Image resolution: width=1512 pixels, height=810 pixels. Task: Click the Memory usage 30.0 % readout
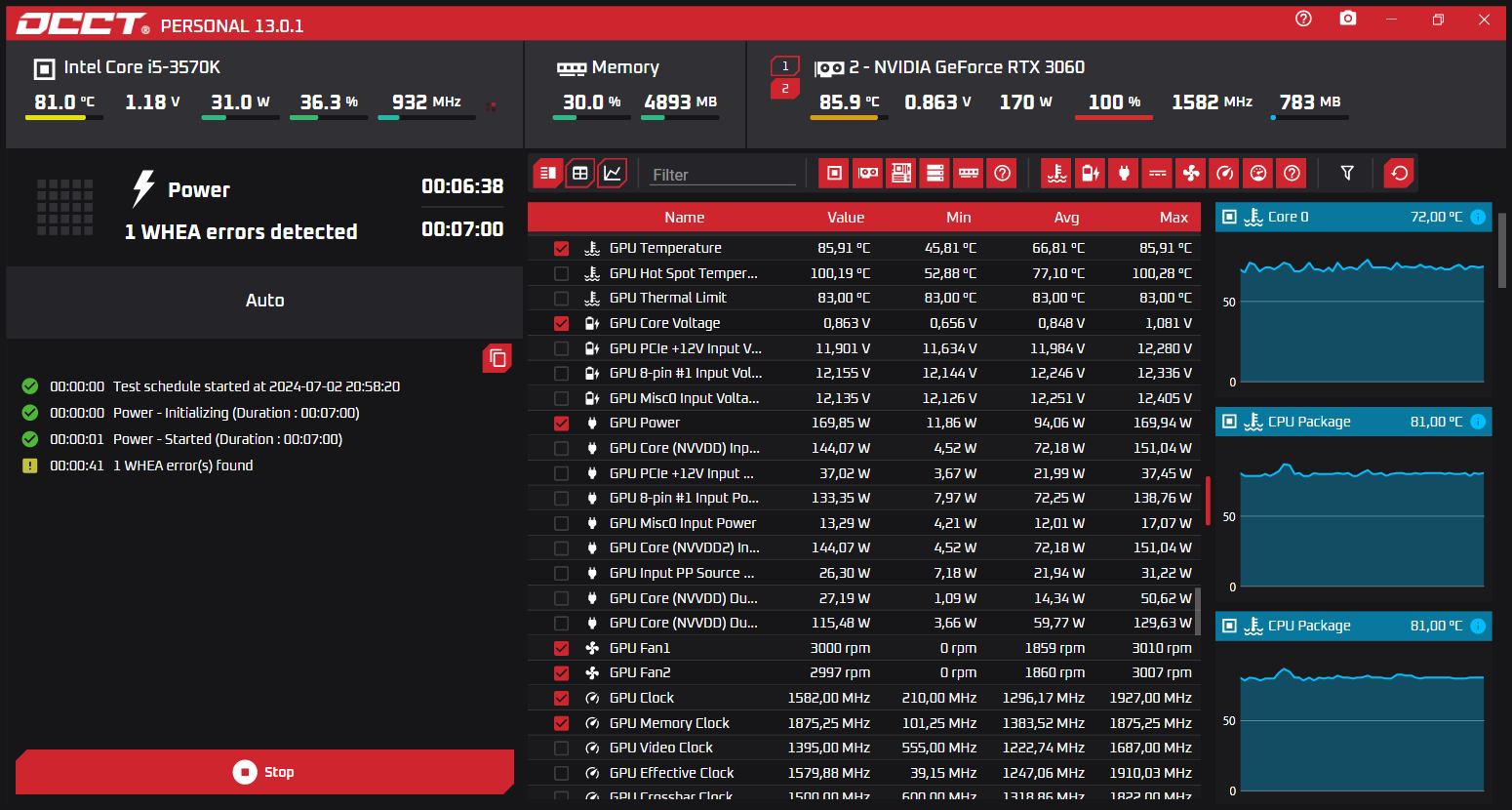pos(592,102)
